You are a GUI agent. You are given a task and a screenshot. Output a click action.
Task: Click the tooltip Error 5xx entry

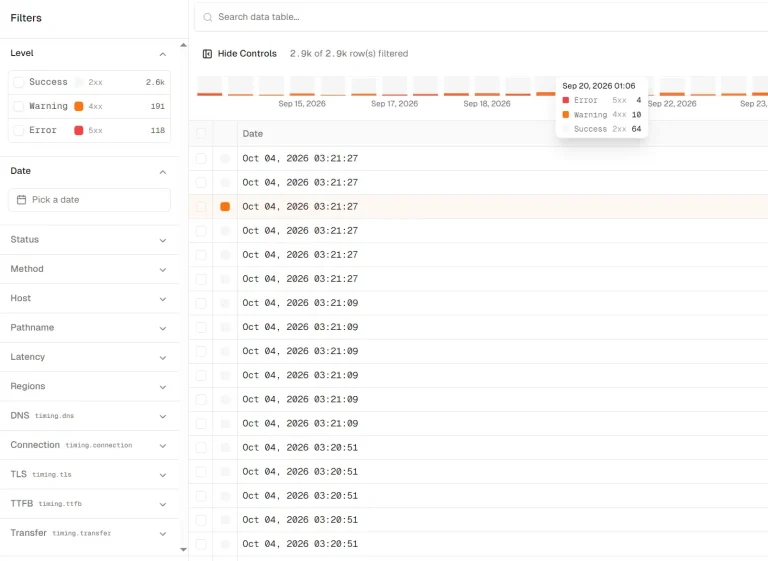601,100
